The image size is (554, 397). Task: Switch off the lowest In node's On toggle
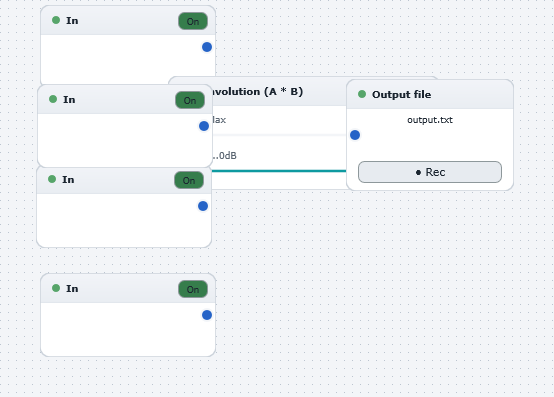click(193, 289)
